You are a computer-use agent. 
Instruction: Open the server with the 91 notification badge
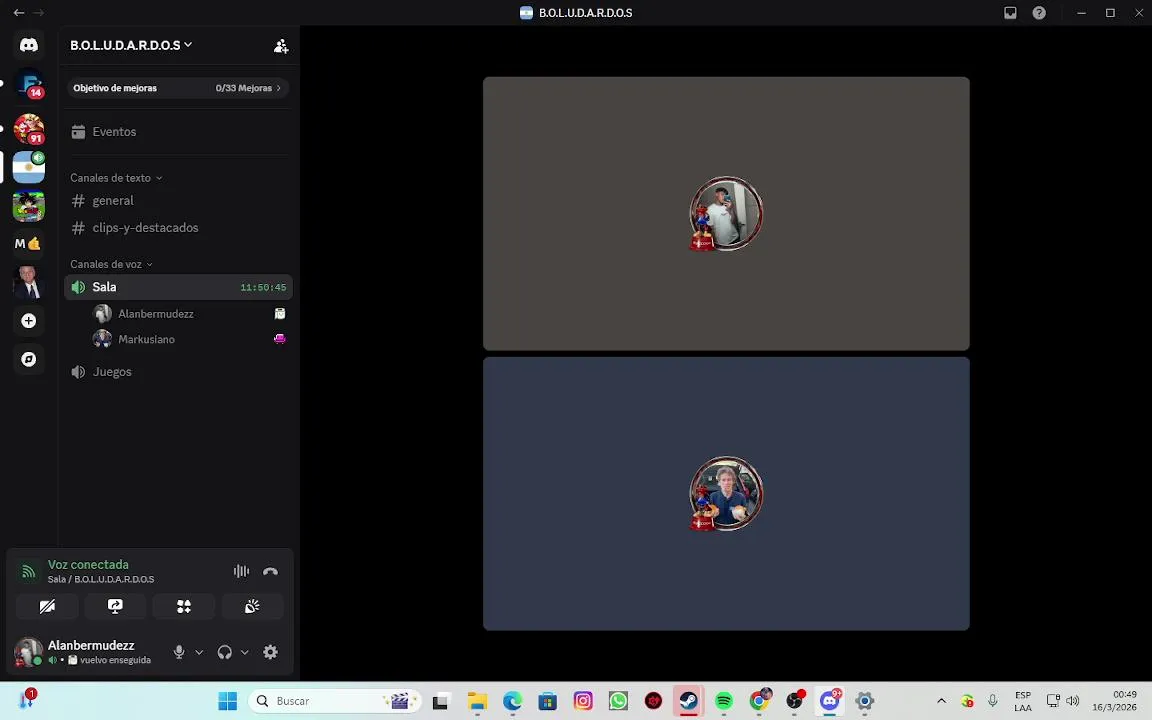(x=29, y=129)
